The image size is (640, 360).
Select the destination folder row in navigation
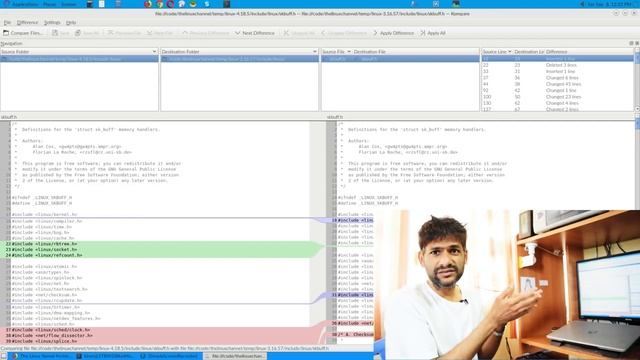(239, 59)
